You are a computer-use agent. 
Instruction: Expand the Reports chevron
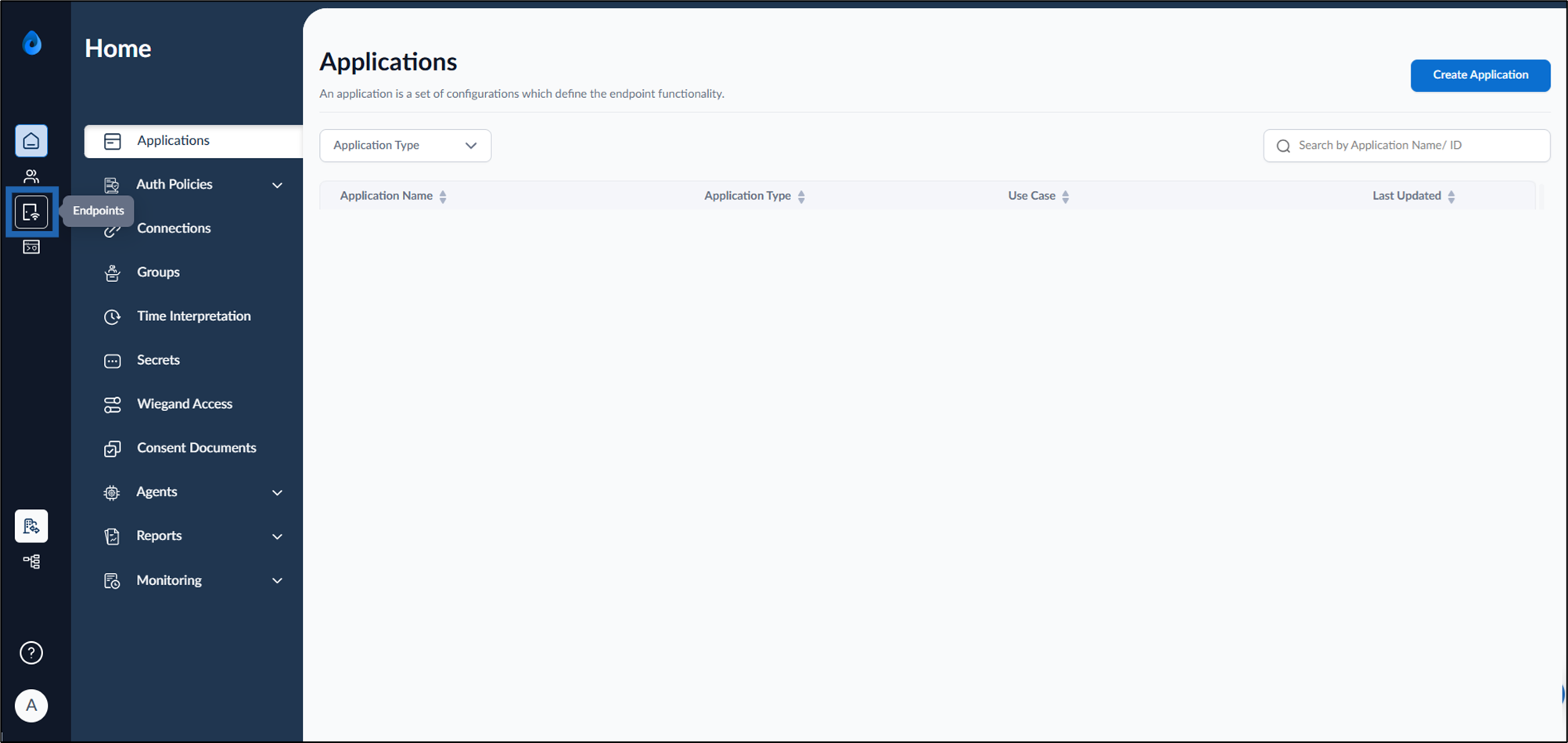(277, 536)
